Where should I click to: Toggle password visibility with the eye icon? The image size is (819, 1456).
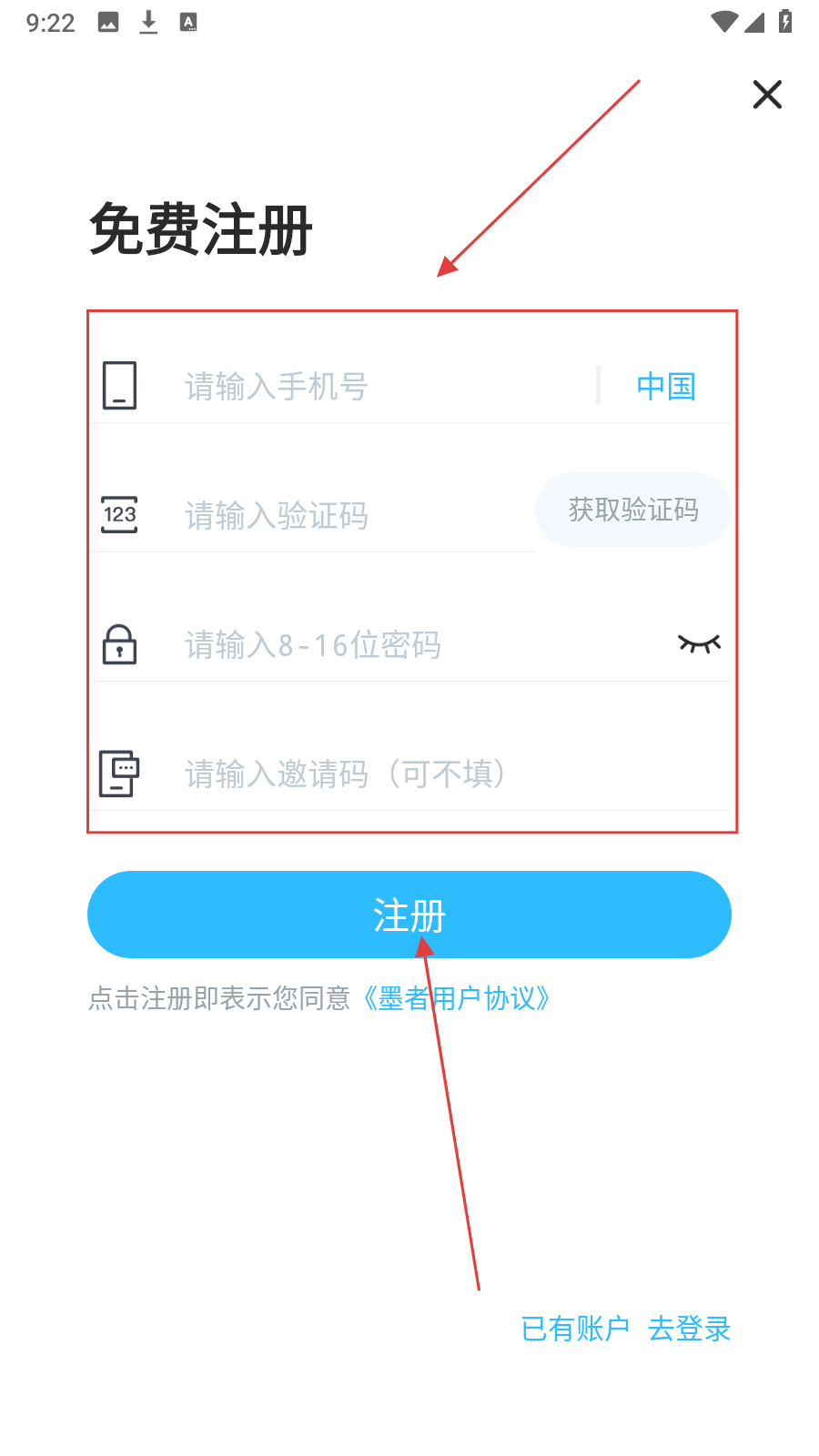coord(699,644)
